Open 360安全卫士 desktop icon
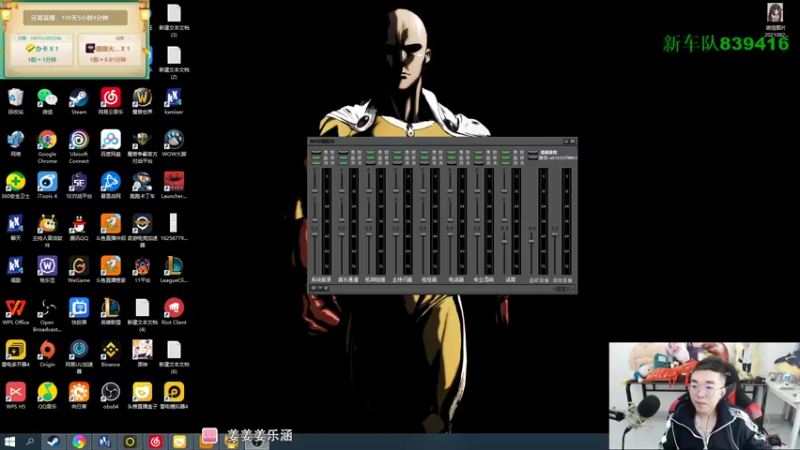 coord(15,185)
